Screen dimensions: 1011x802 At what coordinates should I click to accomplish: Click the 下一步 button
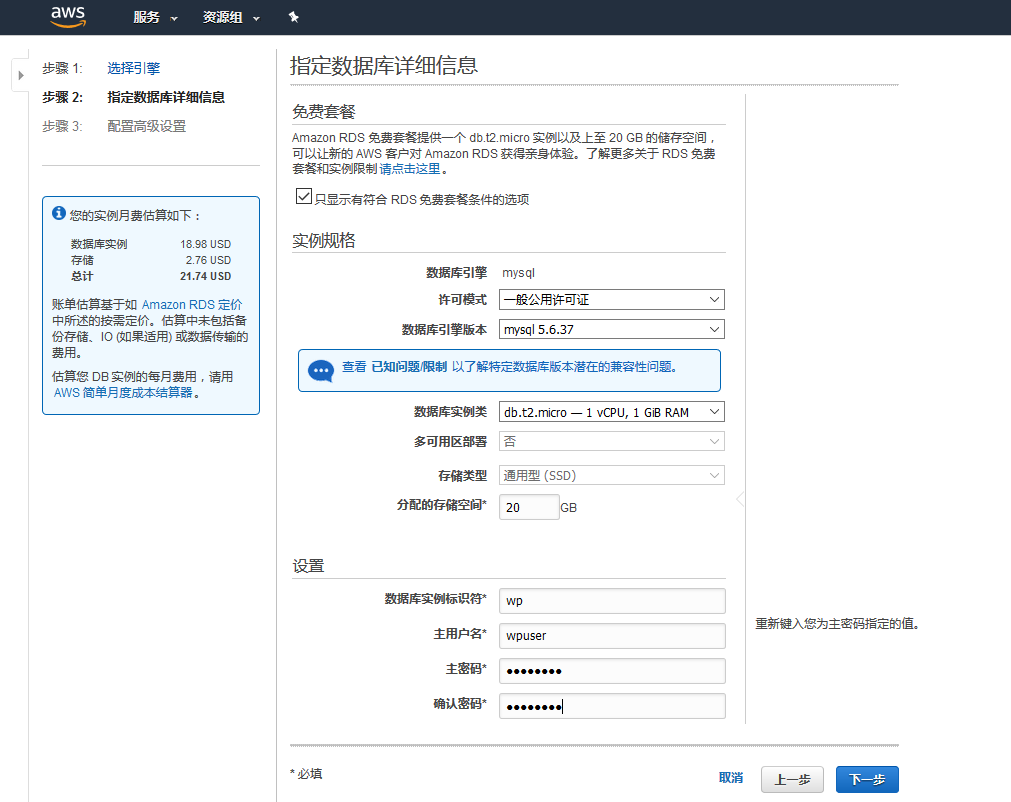[x=867, y=779]
